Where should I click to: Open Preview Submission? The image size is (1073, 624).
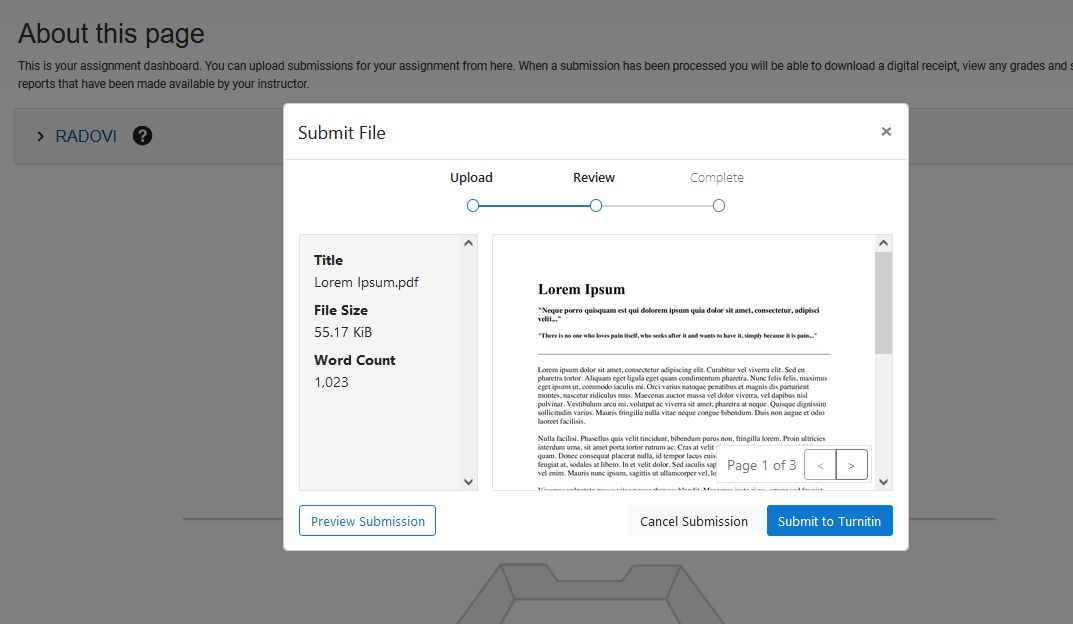tap(367, 521)
